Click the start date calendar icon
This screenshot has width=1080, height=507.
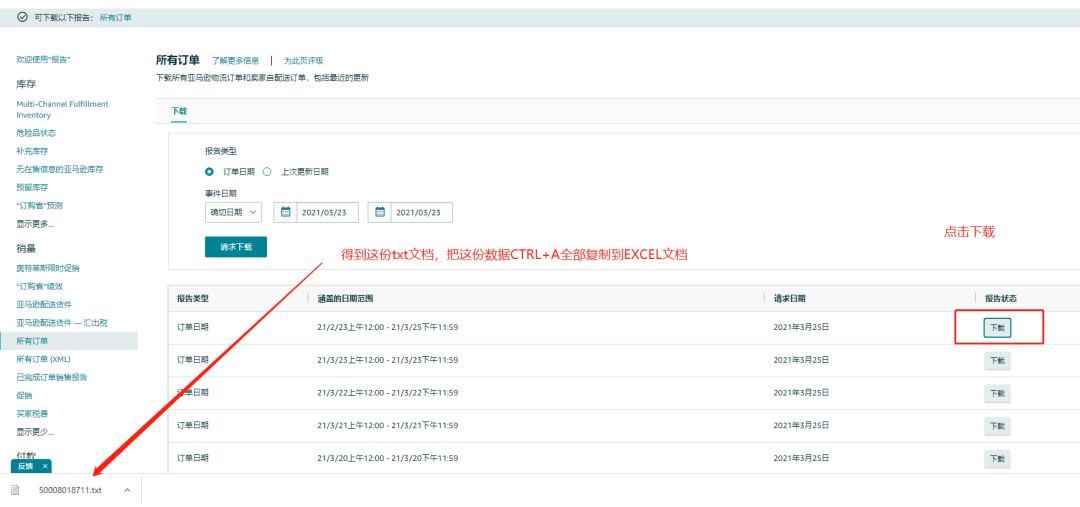pos(286,213)
